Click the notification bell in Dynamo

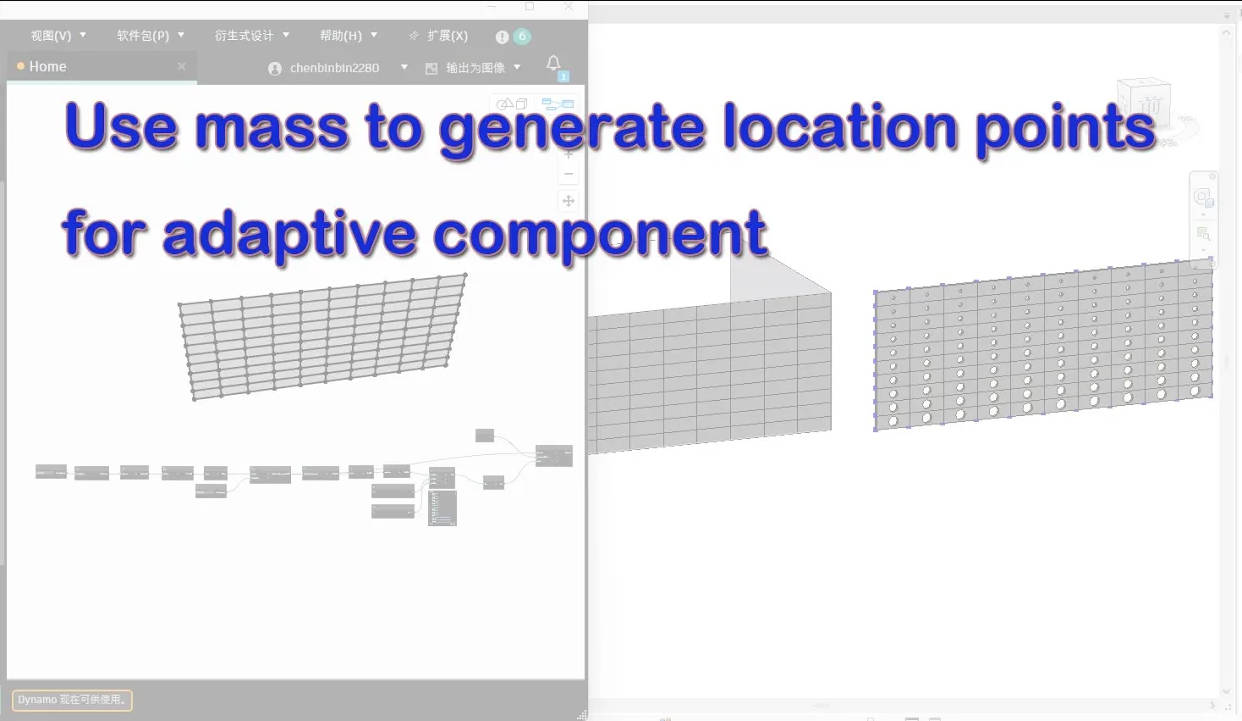tap(553, 63)
